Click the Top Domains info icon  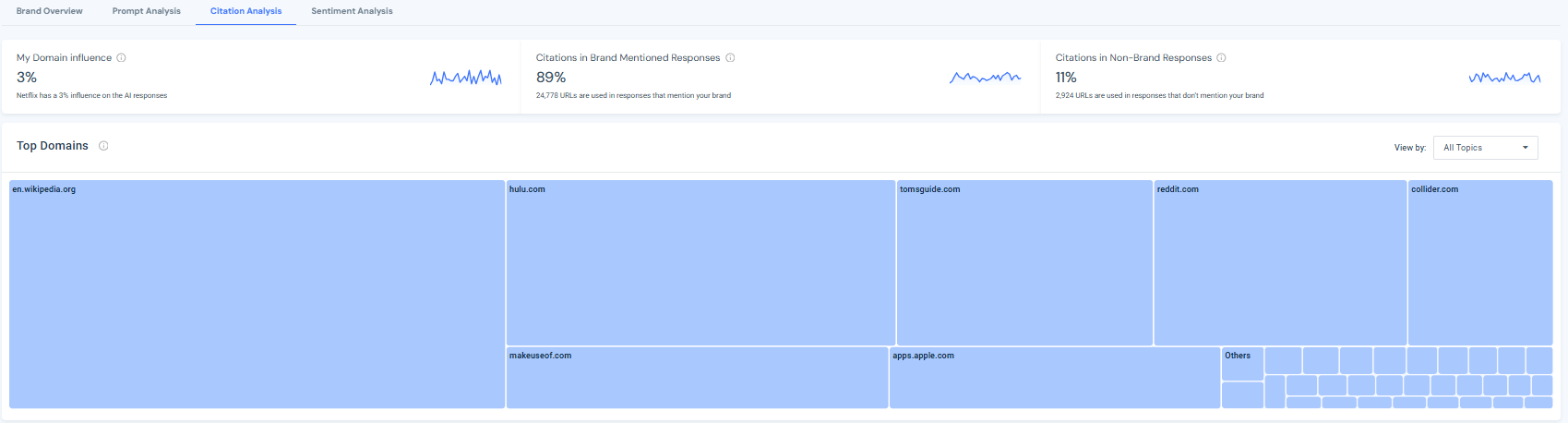[103, 146]
